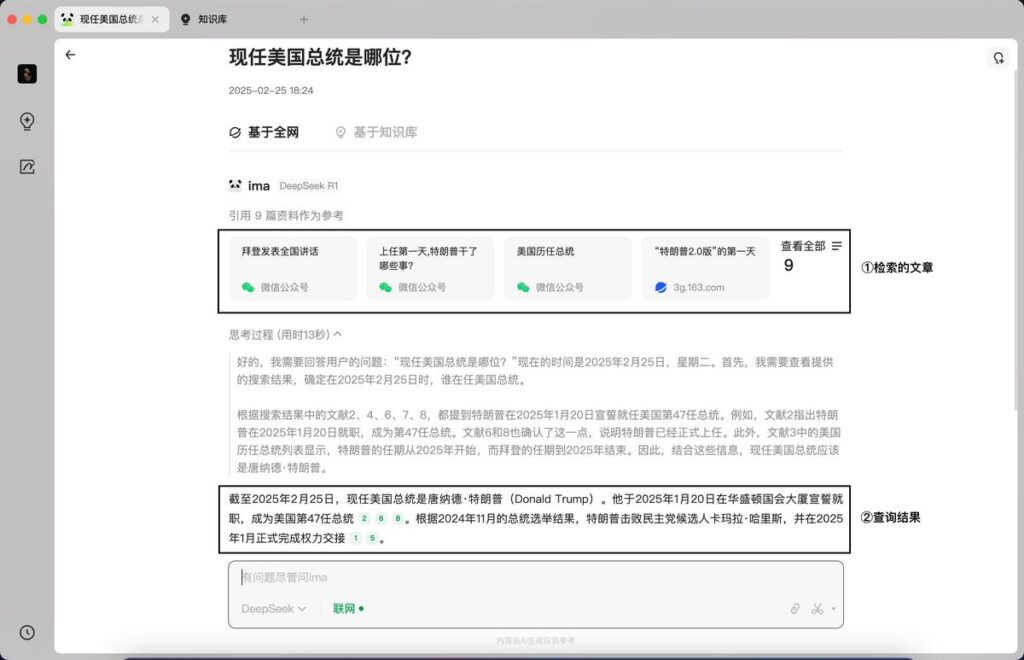The width and height of the screenshot is (1024, 660).
Task: Switch to 基于知识库 answer mode
Action: click(376, 132)
